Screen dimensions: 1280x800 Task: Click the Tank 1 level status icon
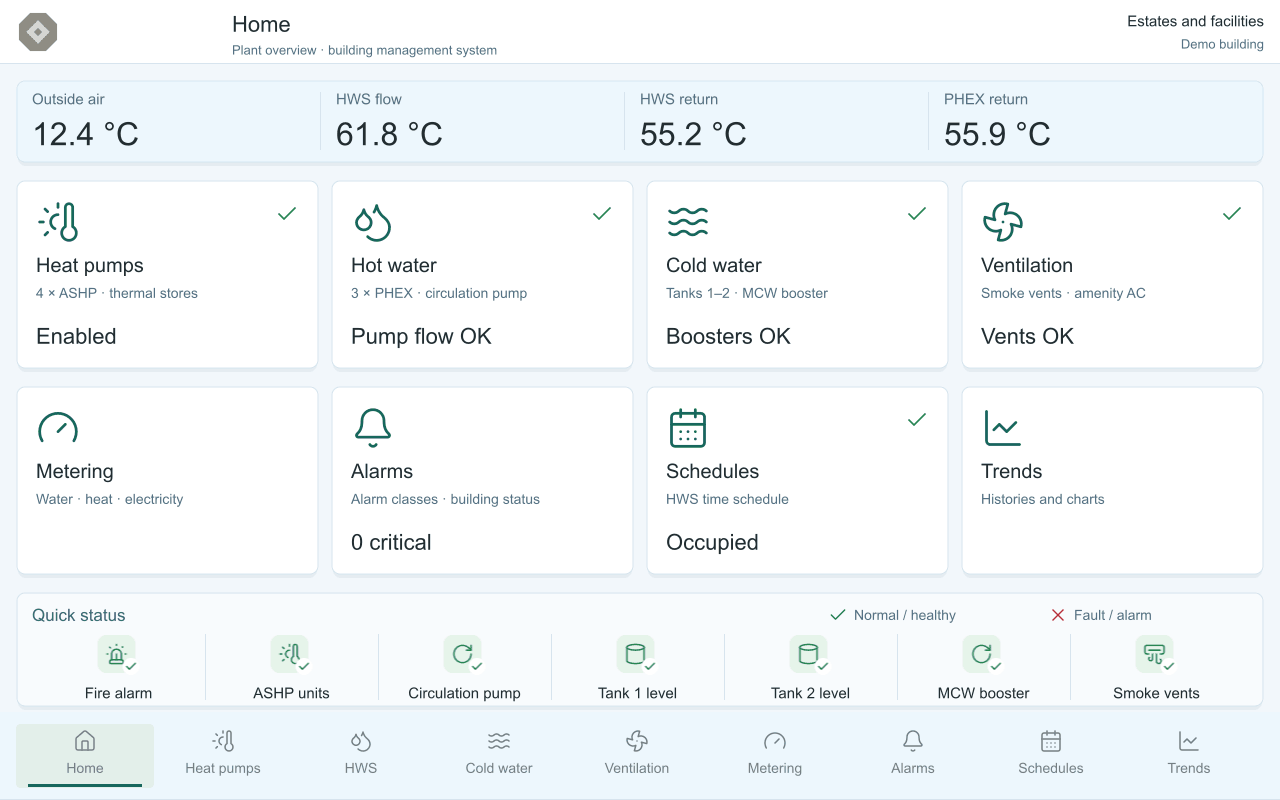point(636,655)
